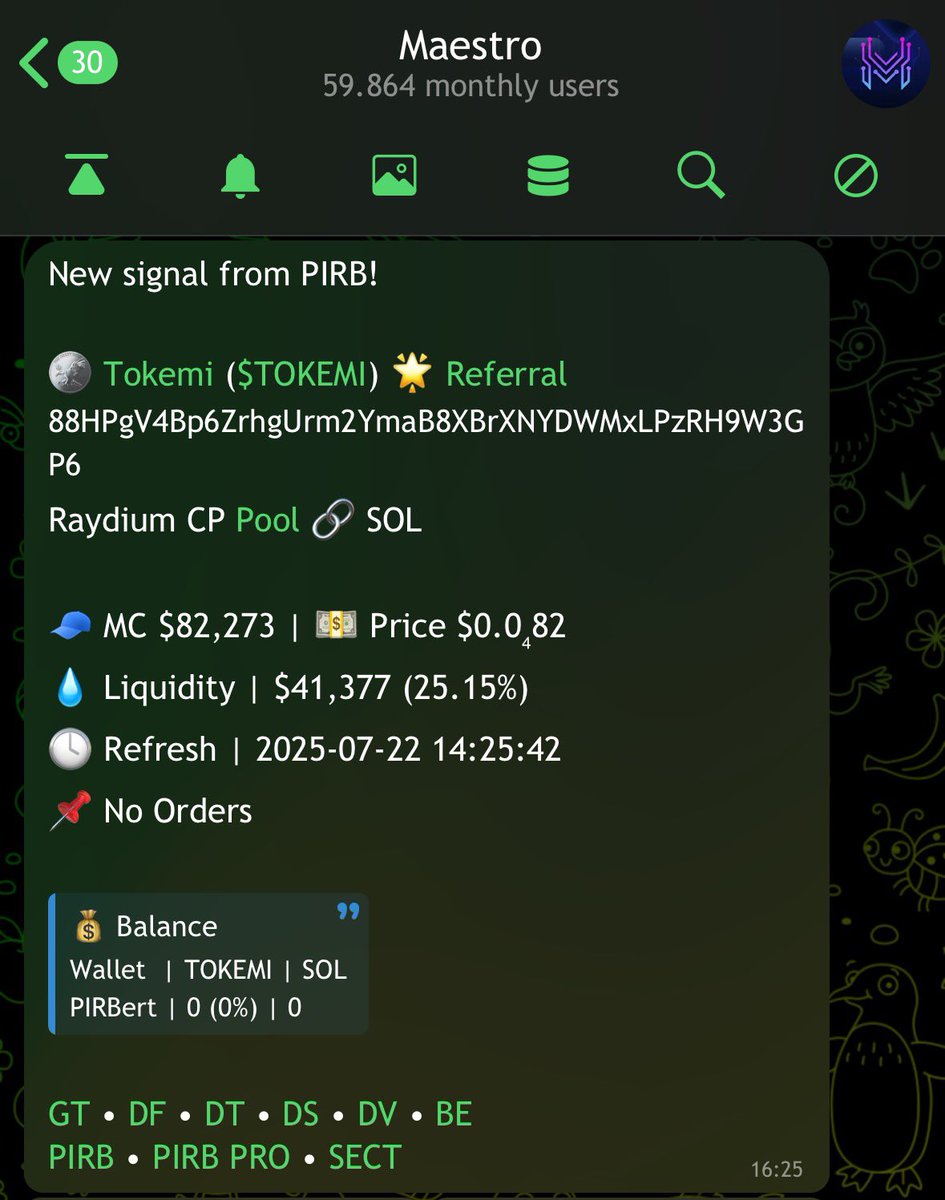This screenshot has height=1200, width=945.
Task: Open the GT chart link
Action: 68,1114
